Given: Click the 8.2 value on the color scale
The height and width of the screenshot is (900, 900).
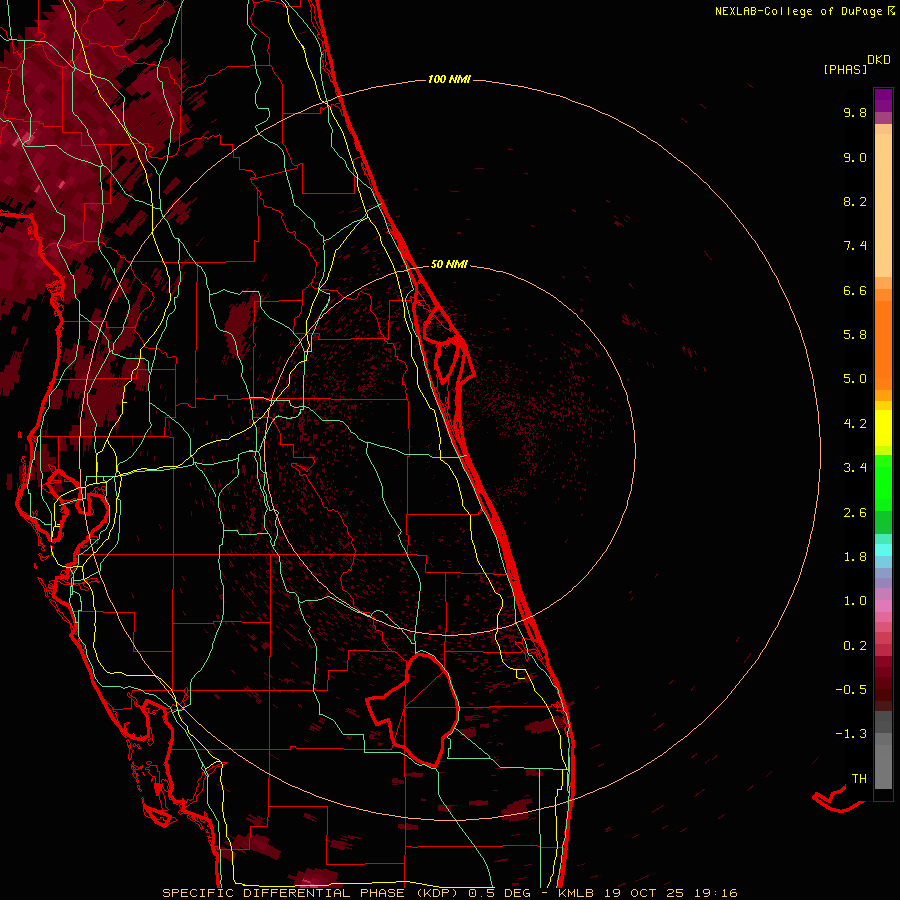Looking at the screenshot, I should point(855,201).
